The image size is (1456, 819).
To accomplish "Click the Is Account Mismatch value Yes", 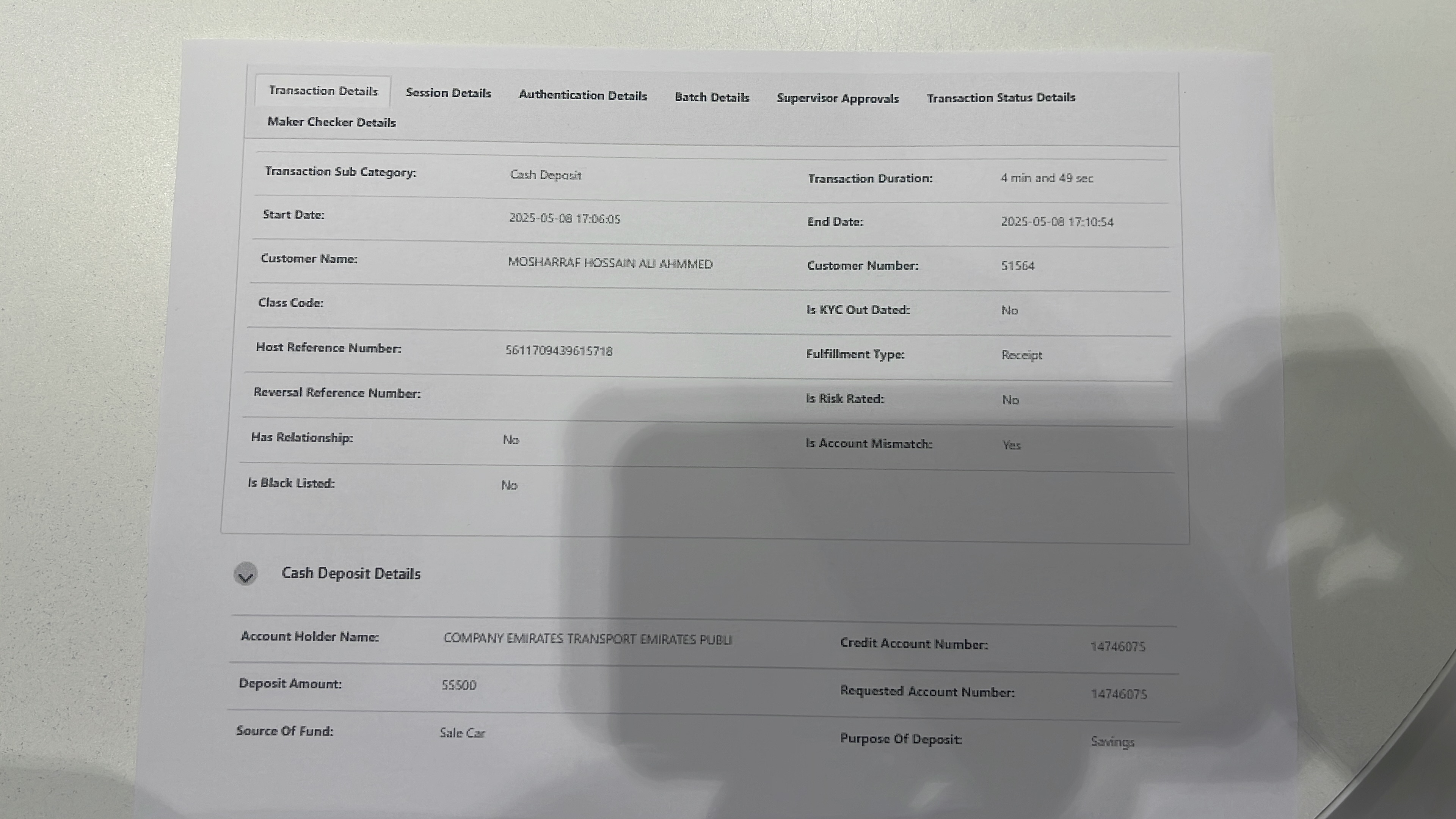I will [1011, 446].
